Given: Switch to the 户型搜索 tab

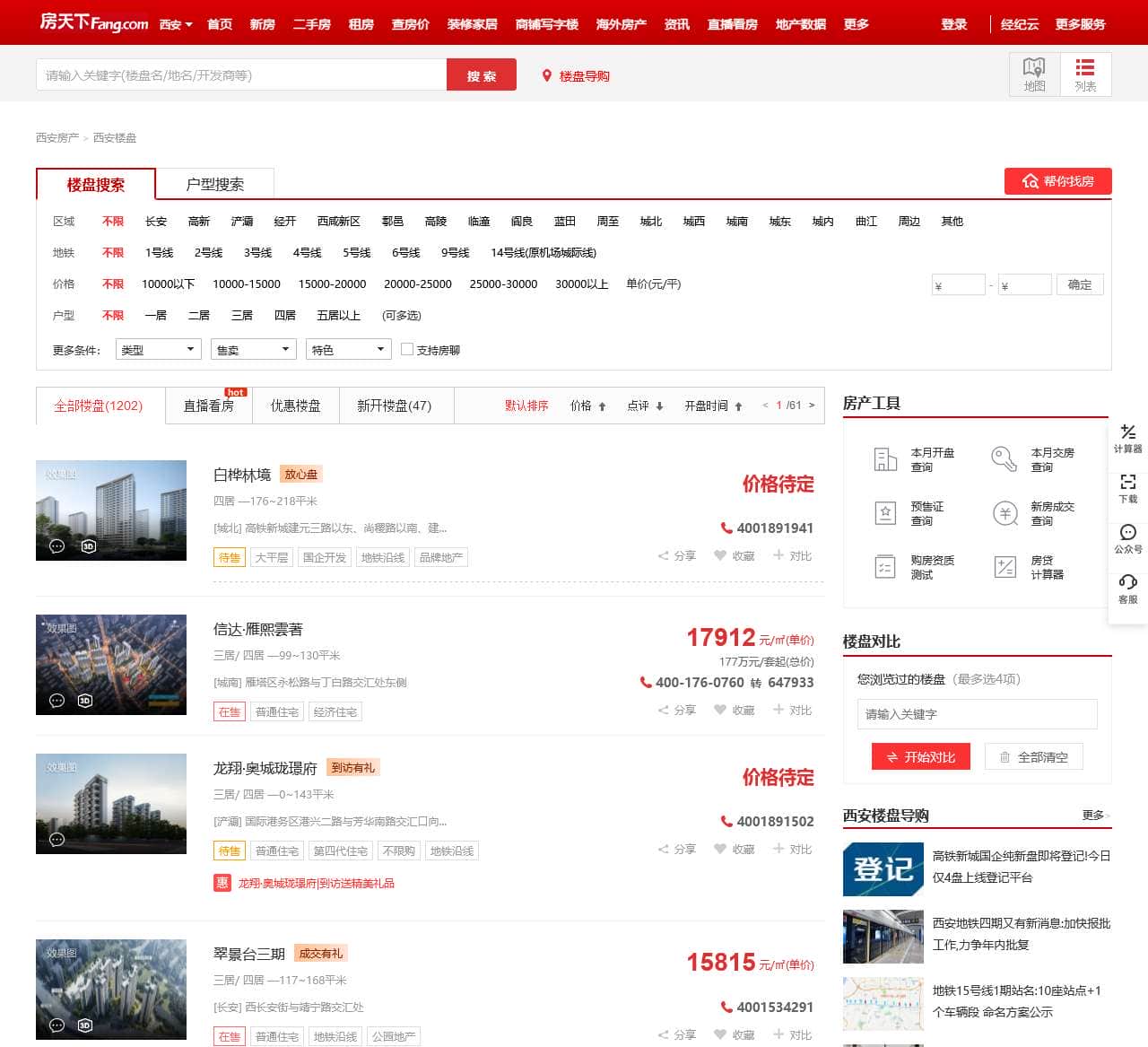Looking at the screenshot, I should coord(215,183).
